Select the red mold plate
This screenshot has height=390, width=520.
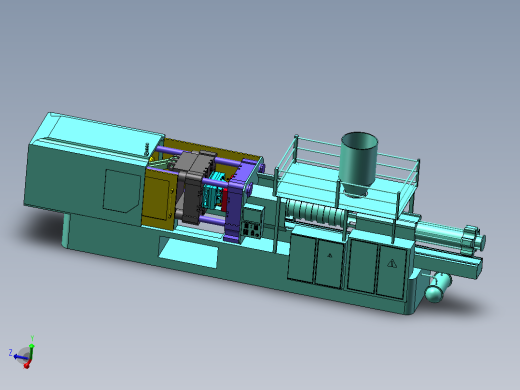pos(224,199)
